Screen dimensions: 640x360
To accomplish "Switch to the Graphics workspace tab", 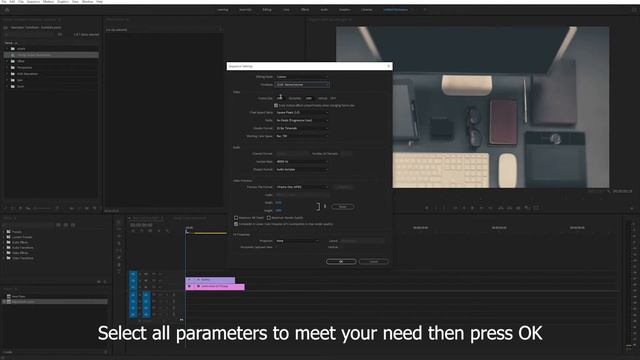I will tap(344, 10).
